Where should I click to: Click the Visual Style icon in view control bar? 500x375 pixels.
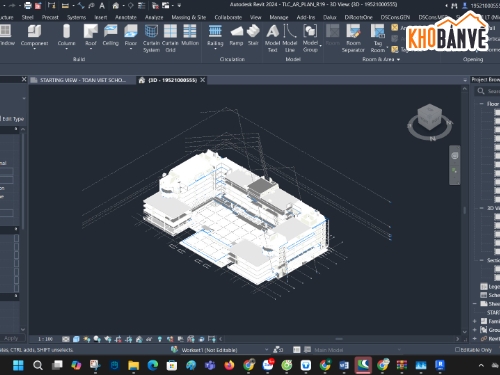click(76, 339)
